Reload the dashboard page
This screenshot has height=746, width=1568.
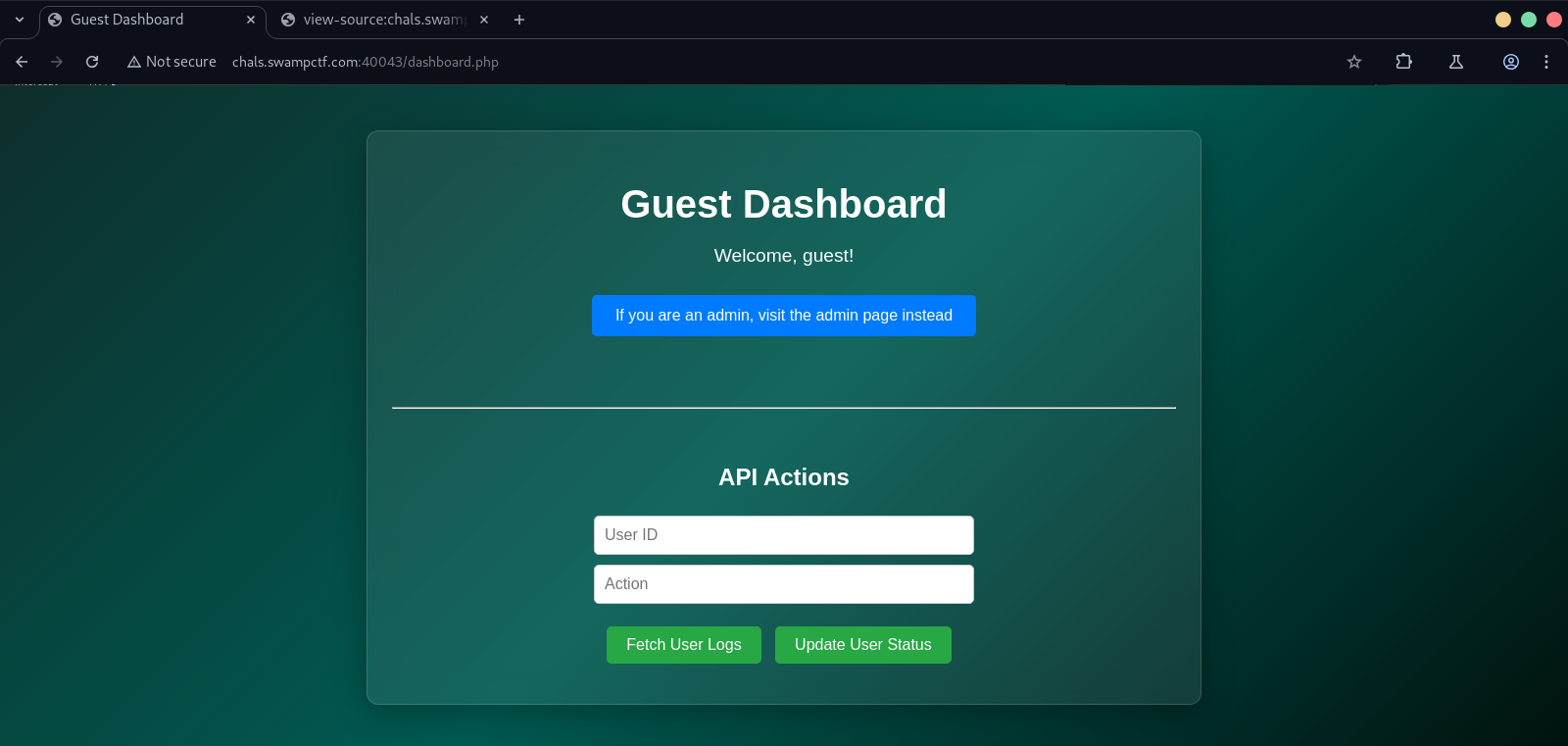tap(92, 62)
